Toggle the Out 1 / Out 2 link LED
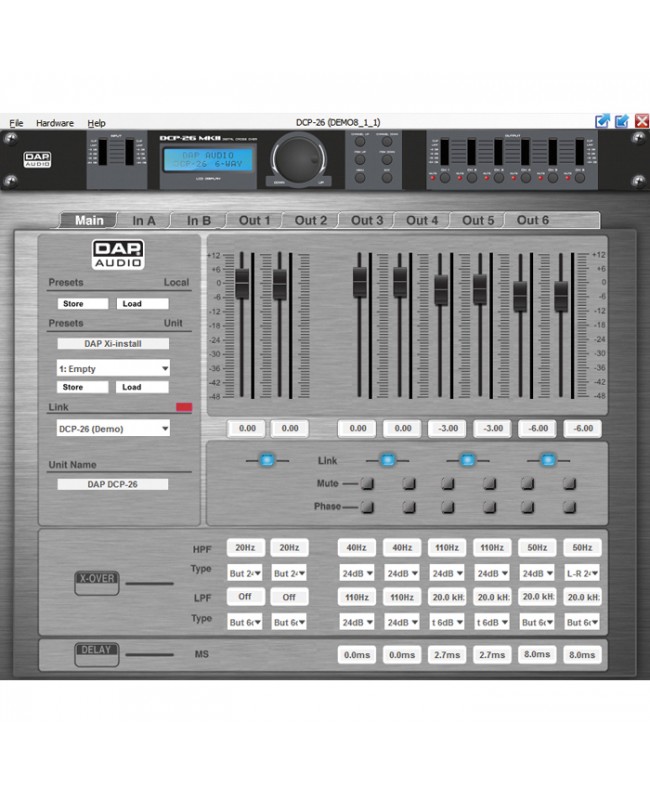This screenshot has width=650, height=794. (387, 460)
